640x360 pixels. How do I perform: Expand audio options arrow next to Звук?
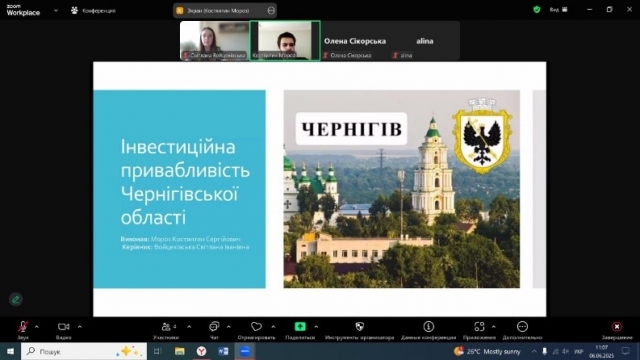pyautogui.click(x=37, y=327)
